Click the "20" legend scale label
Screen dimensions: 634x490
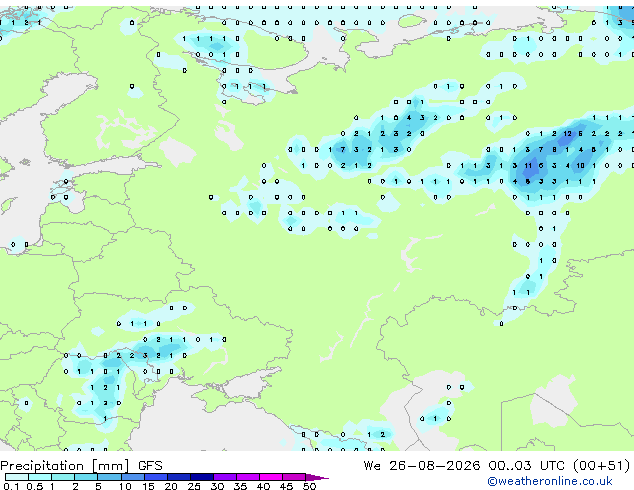171,486
